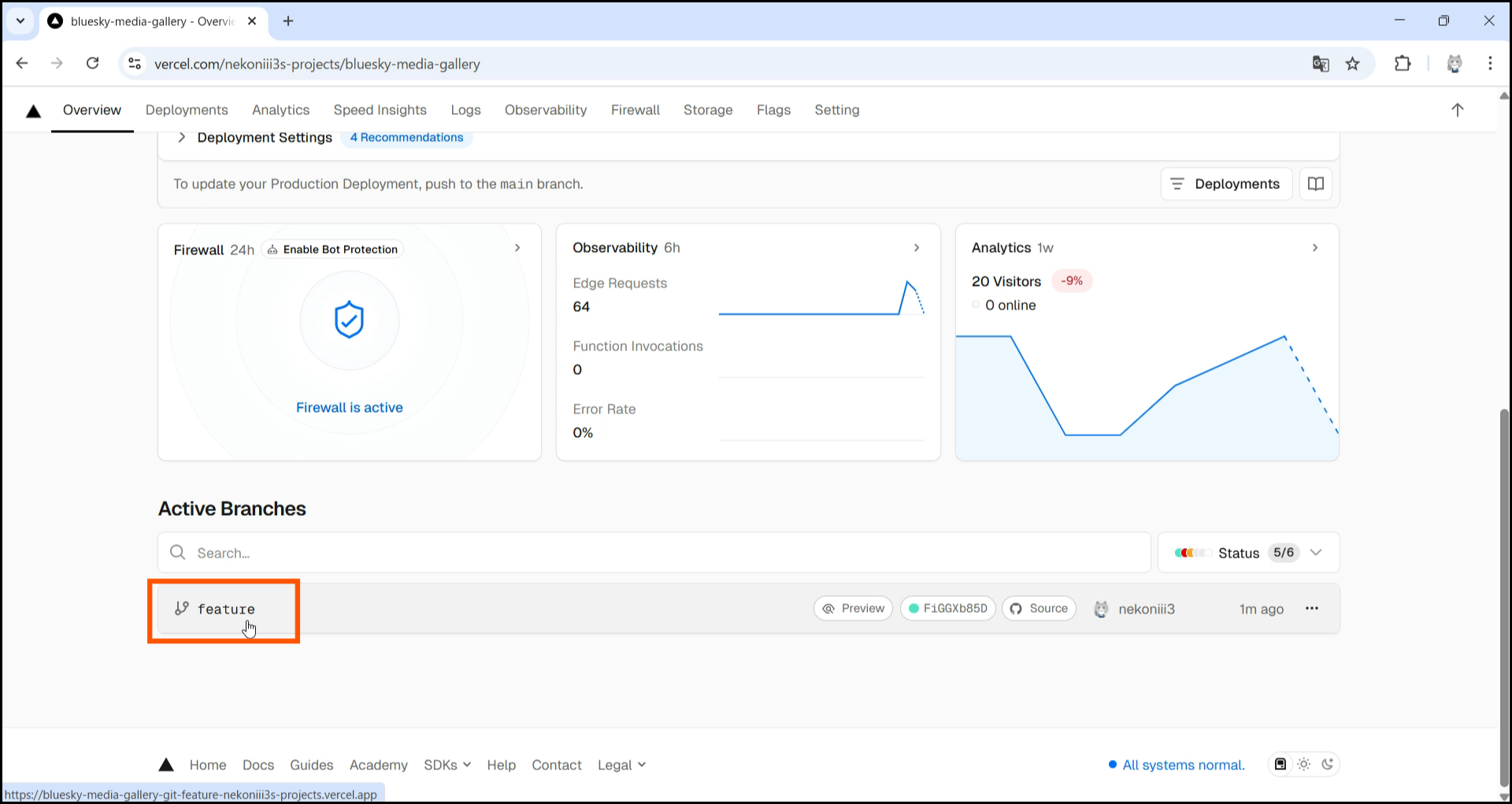
Task: Open the Observability tab
Action: tap(546, 110)
